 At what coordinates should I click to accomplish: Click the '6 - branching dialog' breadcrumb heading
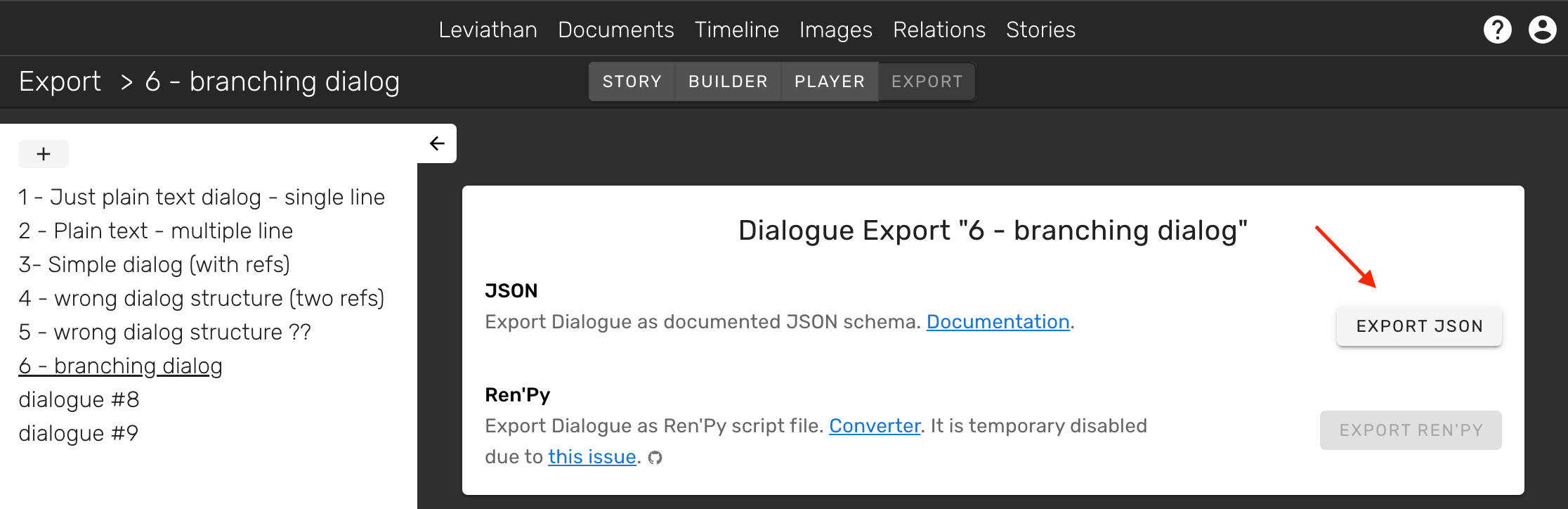tap(273, 82)
